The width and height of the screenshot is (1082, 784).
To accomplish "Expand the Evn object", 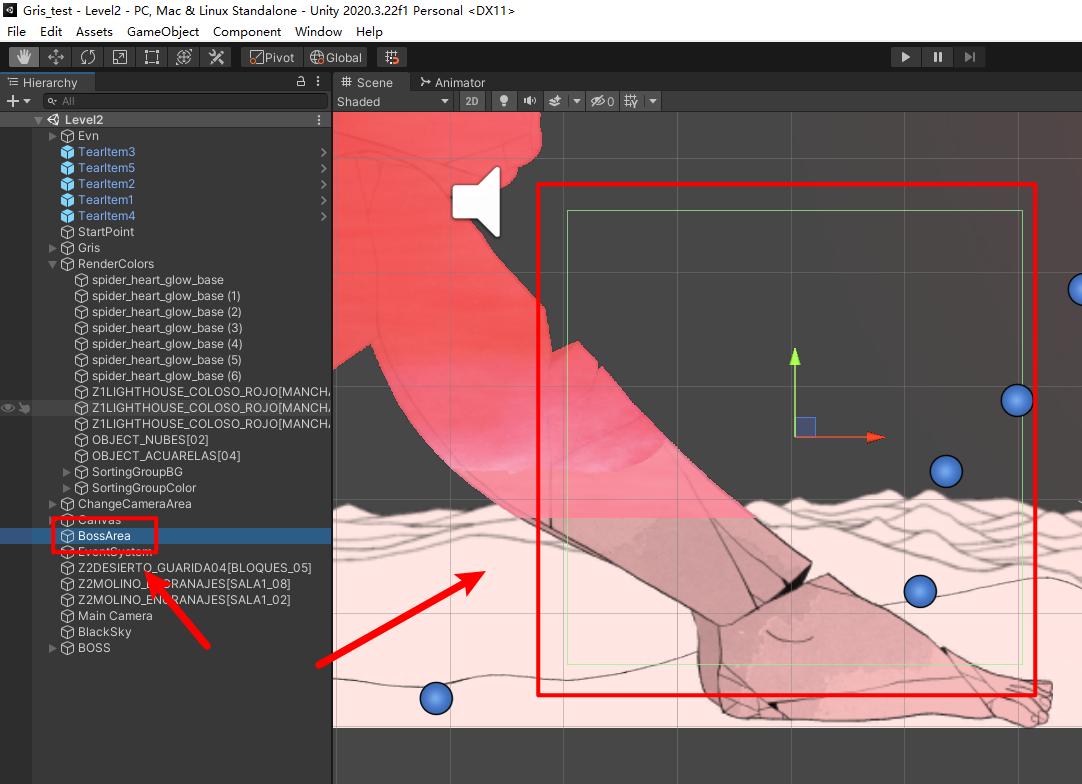I will click(52, 136).
